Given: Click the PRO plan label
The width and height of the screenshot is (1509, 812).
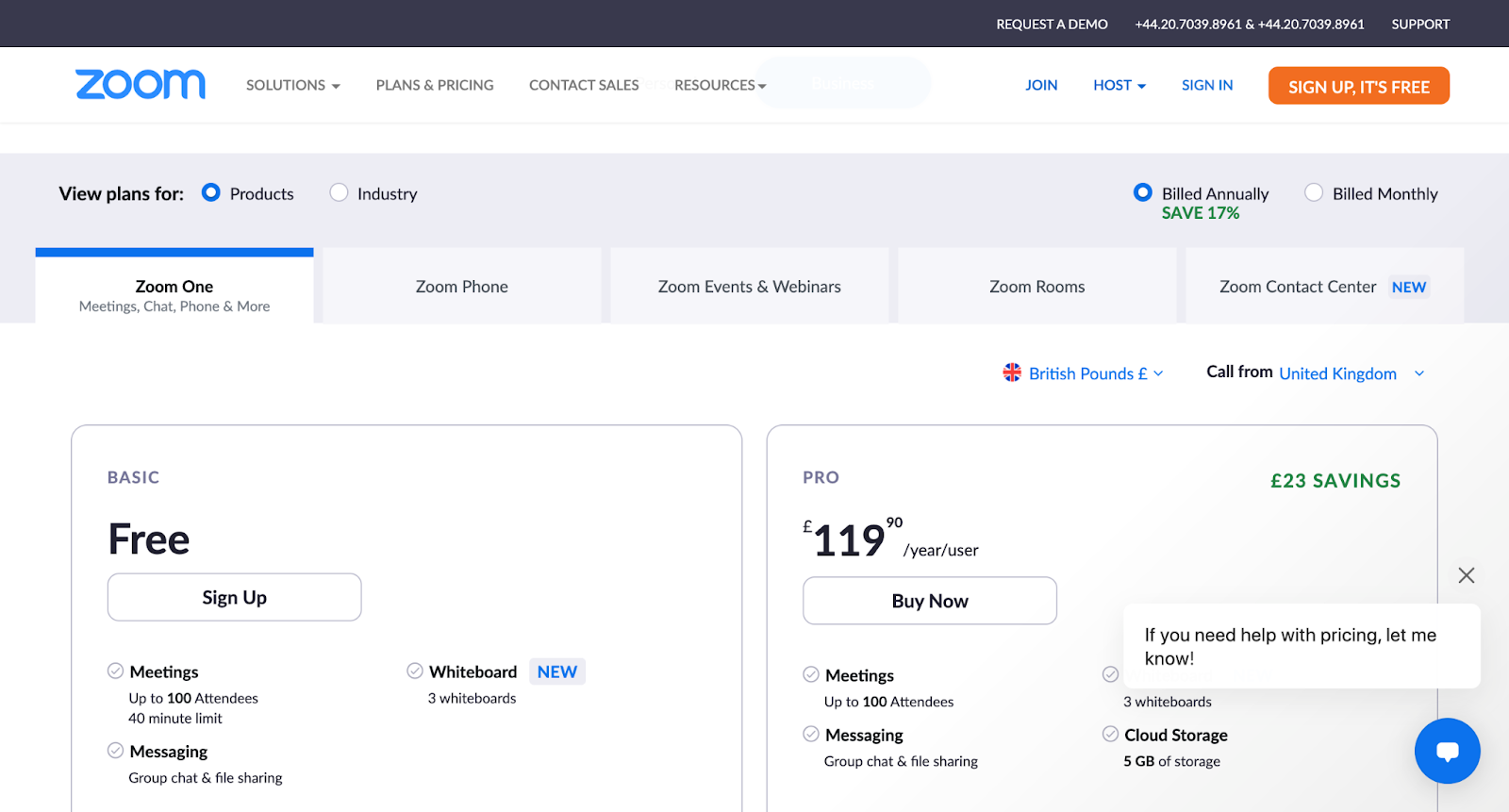Looking at the screenshot, I should (821, 477).
